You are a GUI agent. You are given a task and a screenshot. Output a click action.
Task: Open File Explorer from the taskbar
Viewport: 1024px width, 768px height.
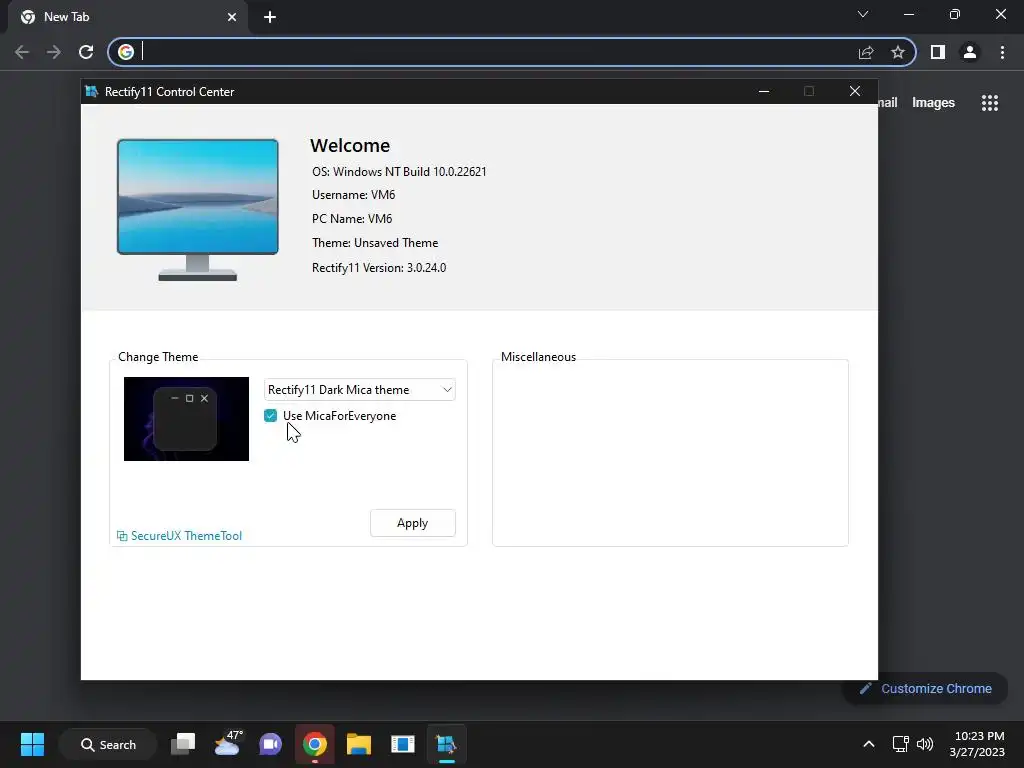(359, 744)
